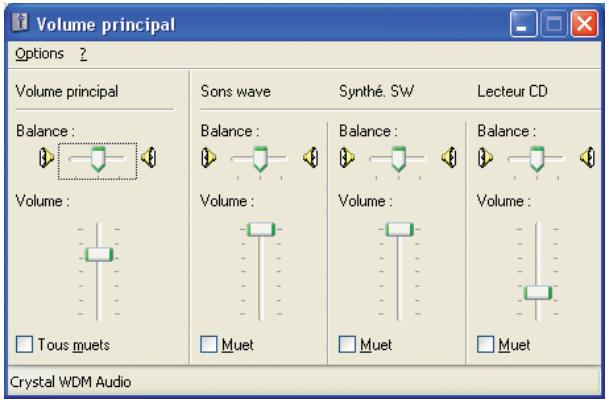Image resolution: width=609 pixels, height=403 pixels.
Task: Click the Volume principal title bar app icon
Action: pyautogui.click(x=20, y=23)
